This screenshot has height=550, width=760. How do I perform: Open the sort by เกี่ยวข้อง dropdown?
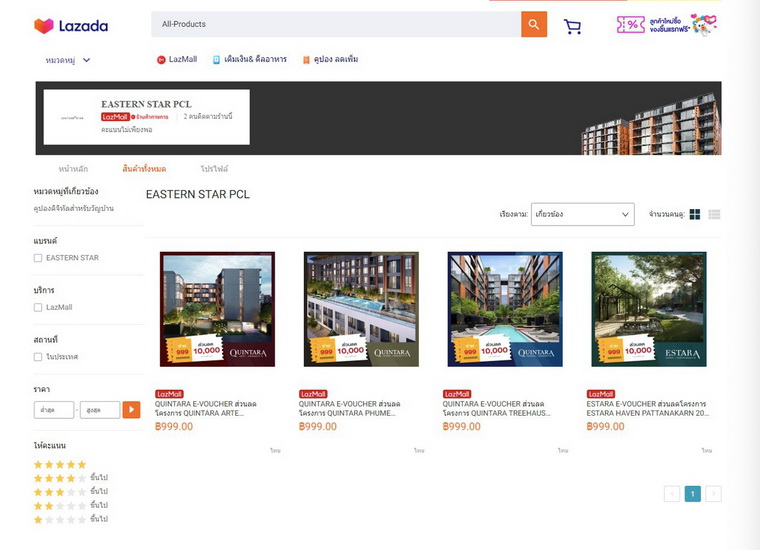pos(583,214)
